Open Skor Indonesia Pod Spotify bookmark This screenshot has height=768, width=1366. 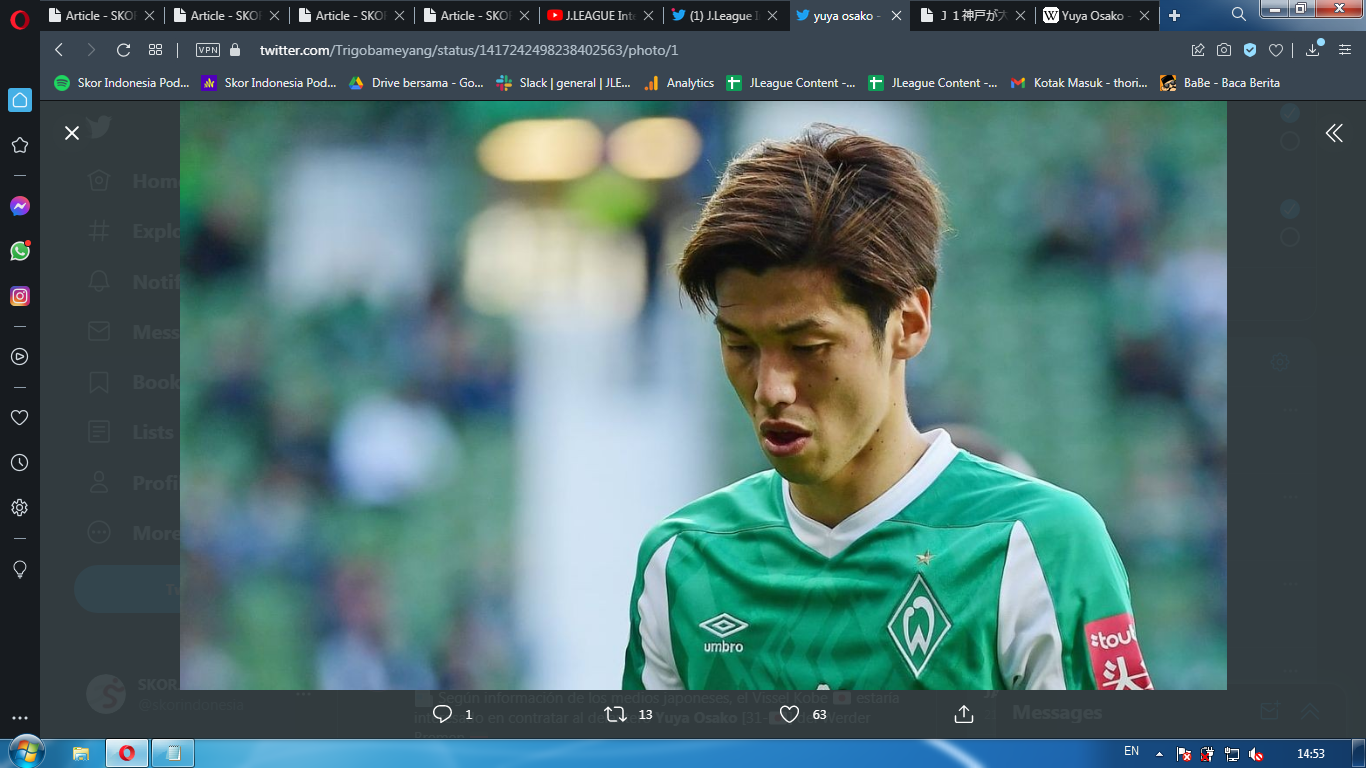coord(122,83)
